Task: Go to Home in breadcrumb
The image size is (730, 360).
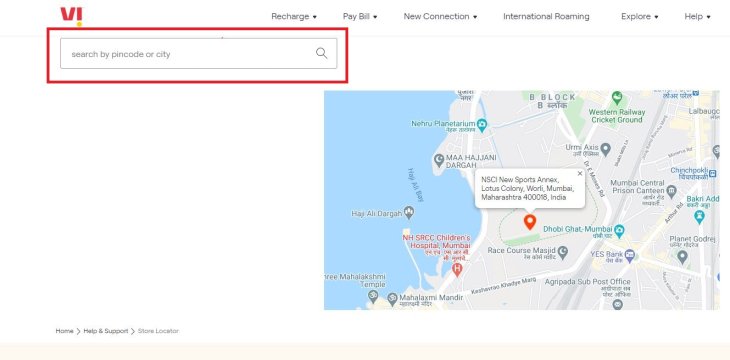Action: (64, 331)
